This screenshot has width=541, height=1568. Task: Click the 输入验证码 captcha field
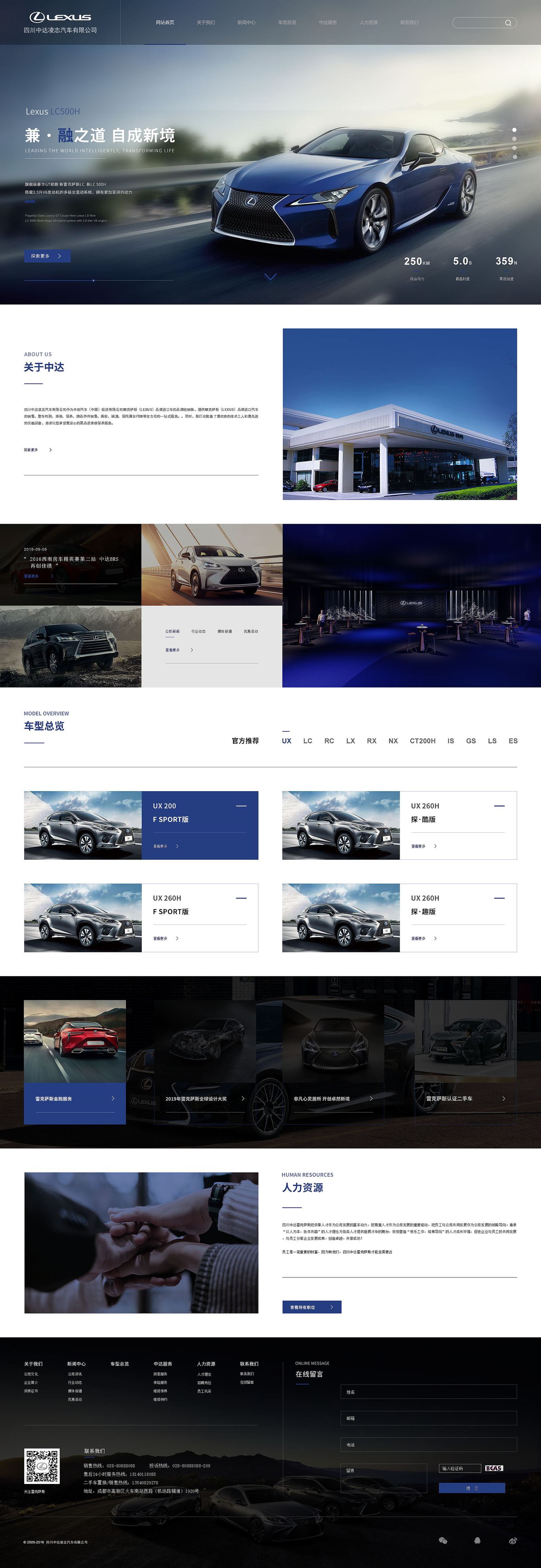(x=460, y=1468)
